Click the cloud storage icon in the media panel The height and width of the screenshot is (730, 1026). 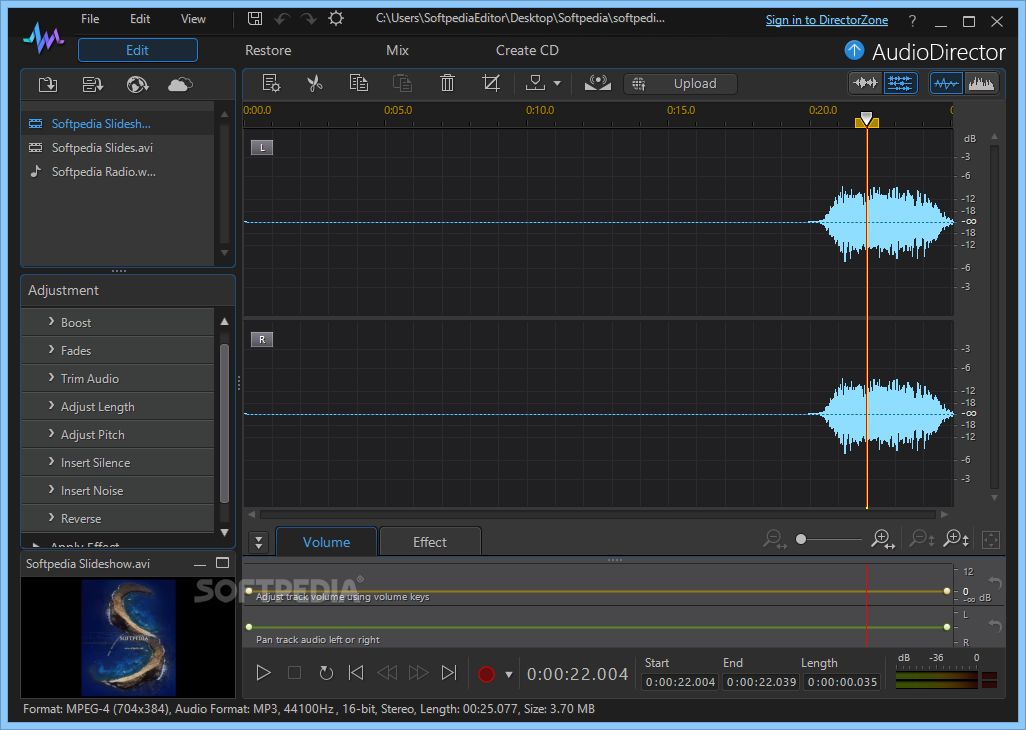pyautogui.click(x=180, y=84)
